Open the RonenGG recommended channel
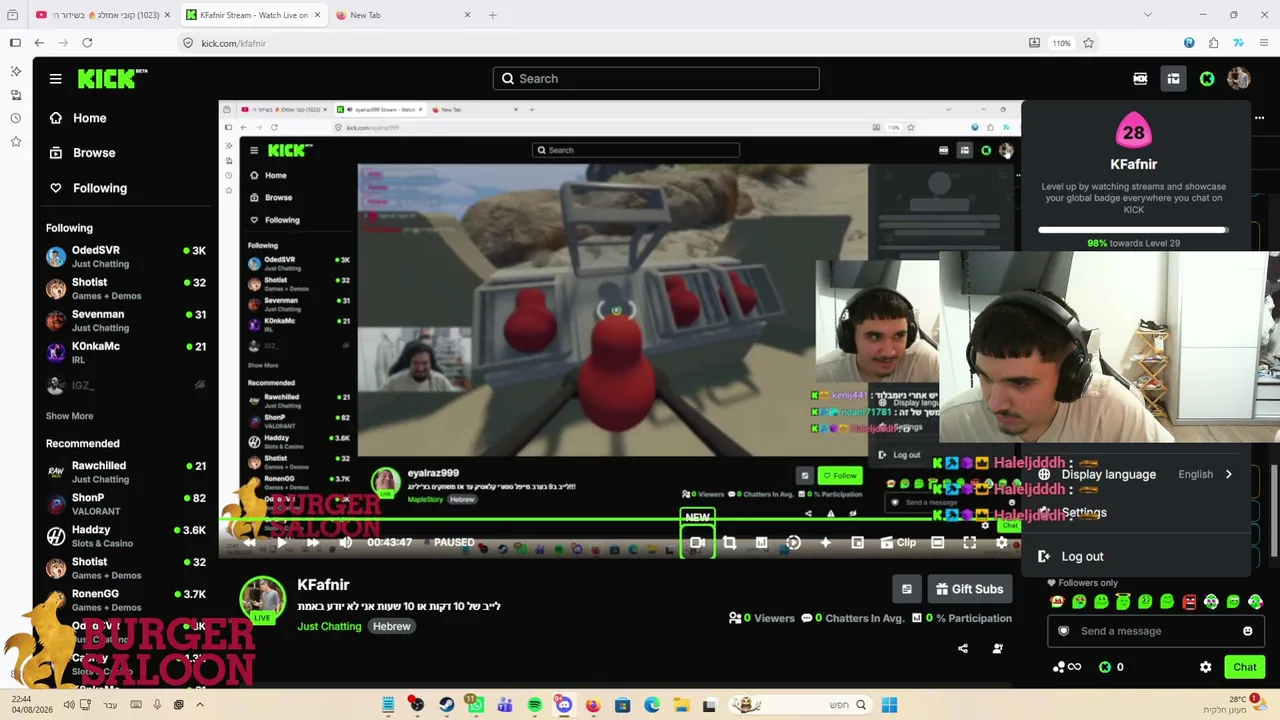Screen dimensions: 1280x720 pos(126,600)
